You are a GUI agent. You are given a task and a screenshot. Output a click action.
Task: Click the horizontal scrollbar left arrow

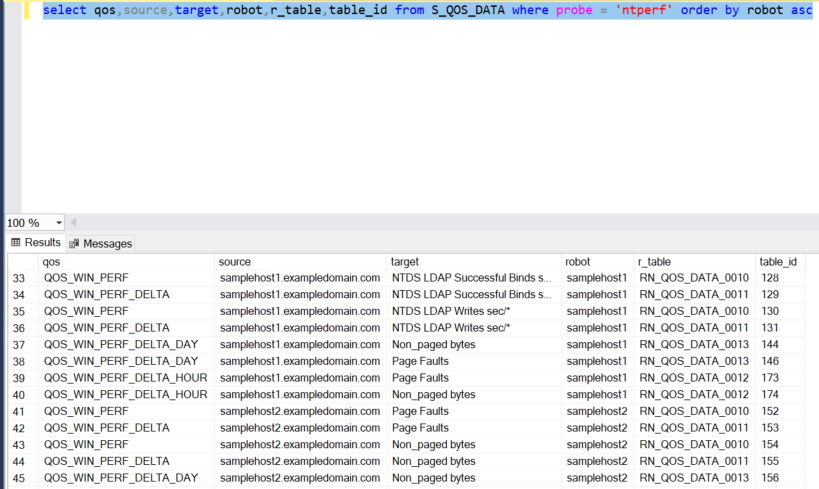[x=73, y=222]
